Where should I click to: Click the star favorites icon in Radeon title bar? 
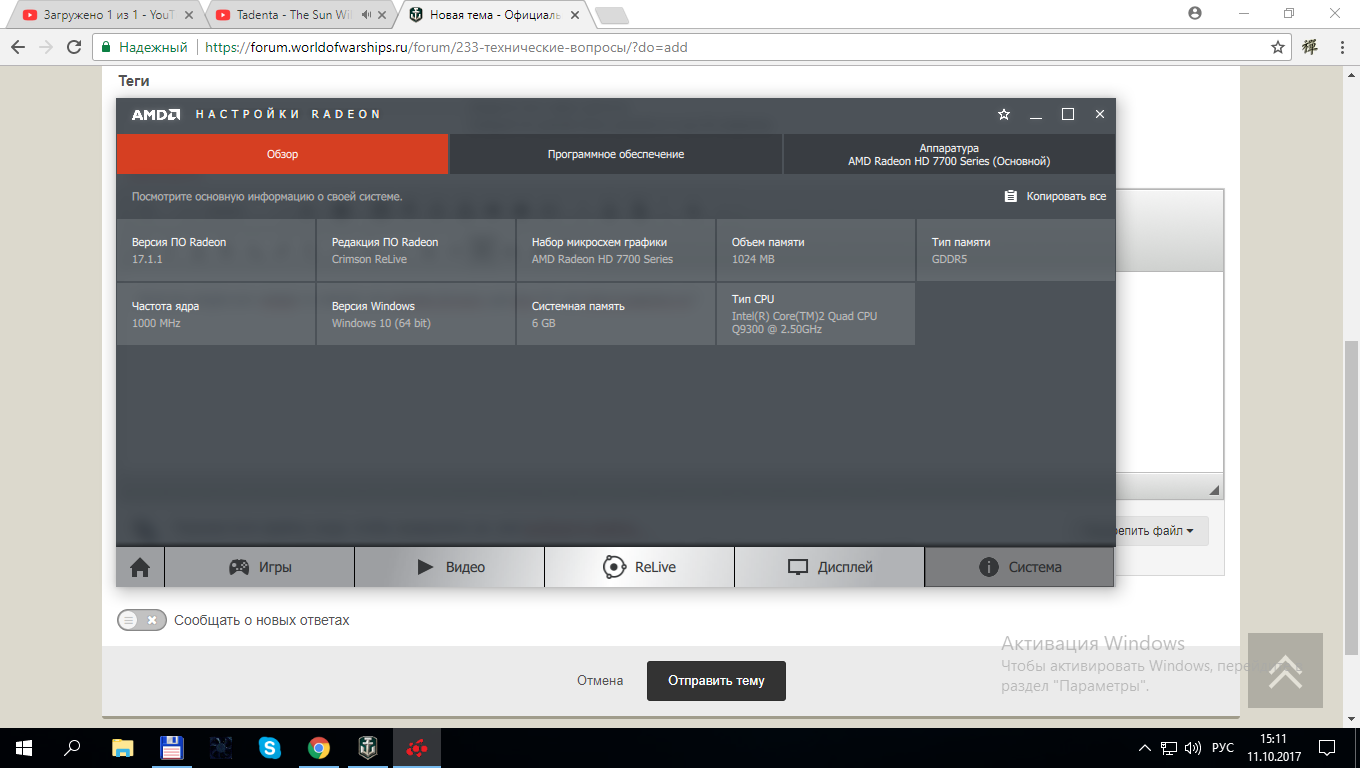pos(1004,115)
